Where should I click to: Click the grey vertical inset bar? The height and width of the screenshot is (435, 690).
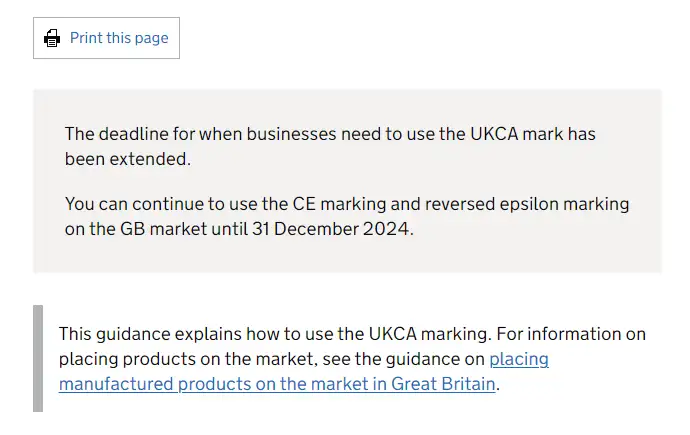pyautogui.click(x=38, y=359)
